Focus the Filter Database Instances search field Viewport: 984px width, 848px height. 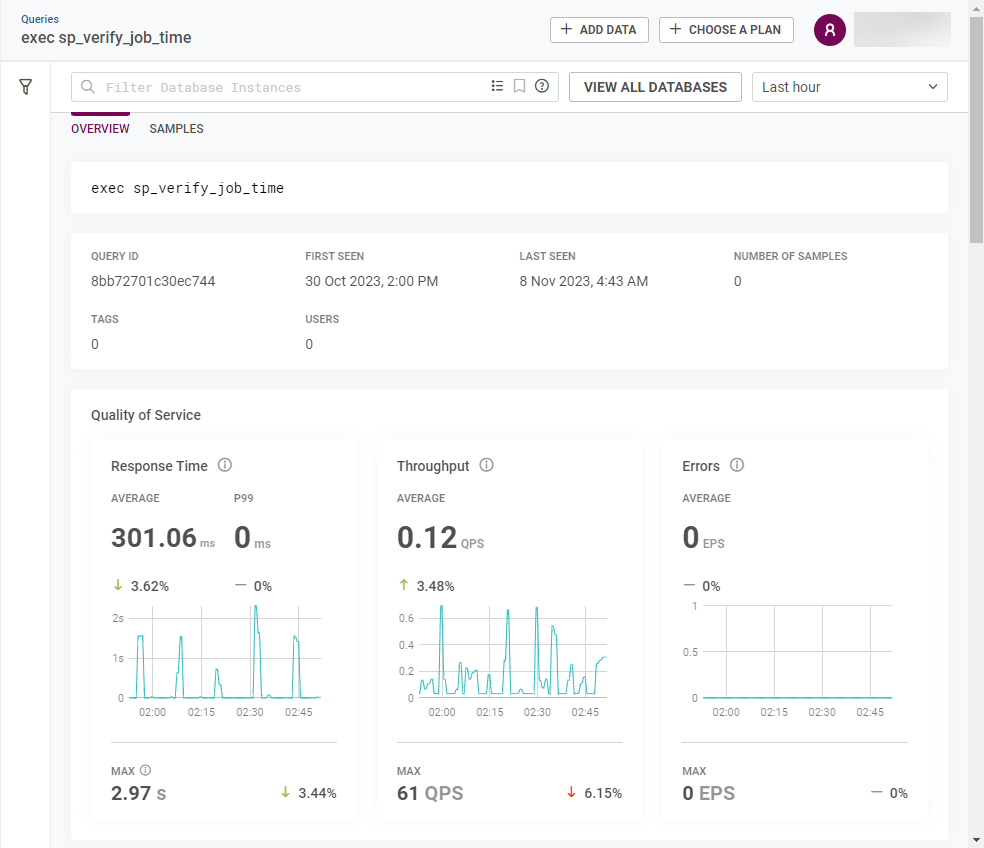pos(290,87)
